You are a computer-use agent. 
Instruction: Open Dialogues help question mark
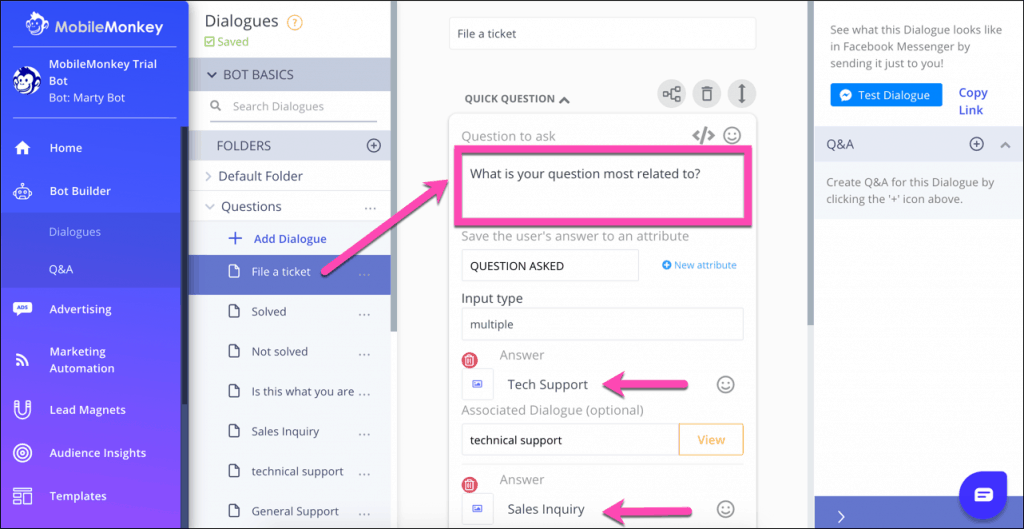(x=295, y=22)
